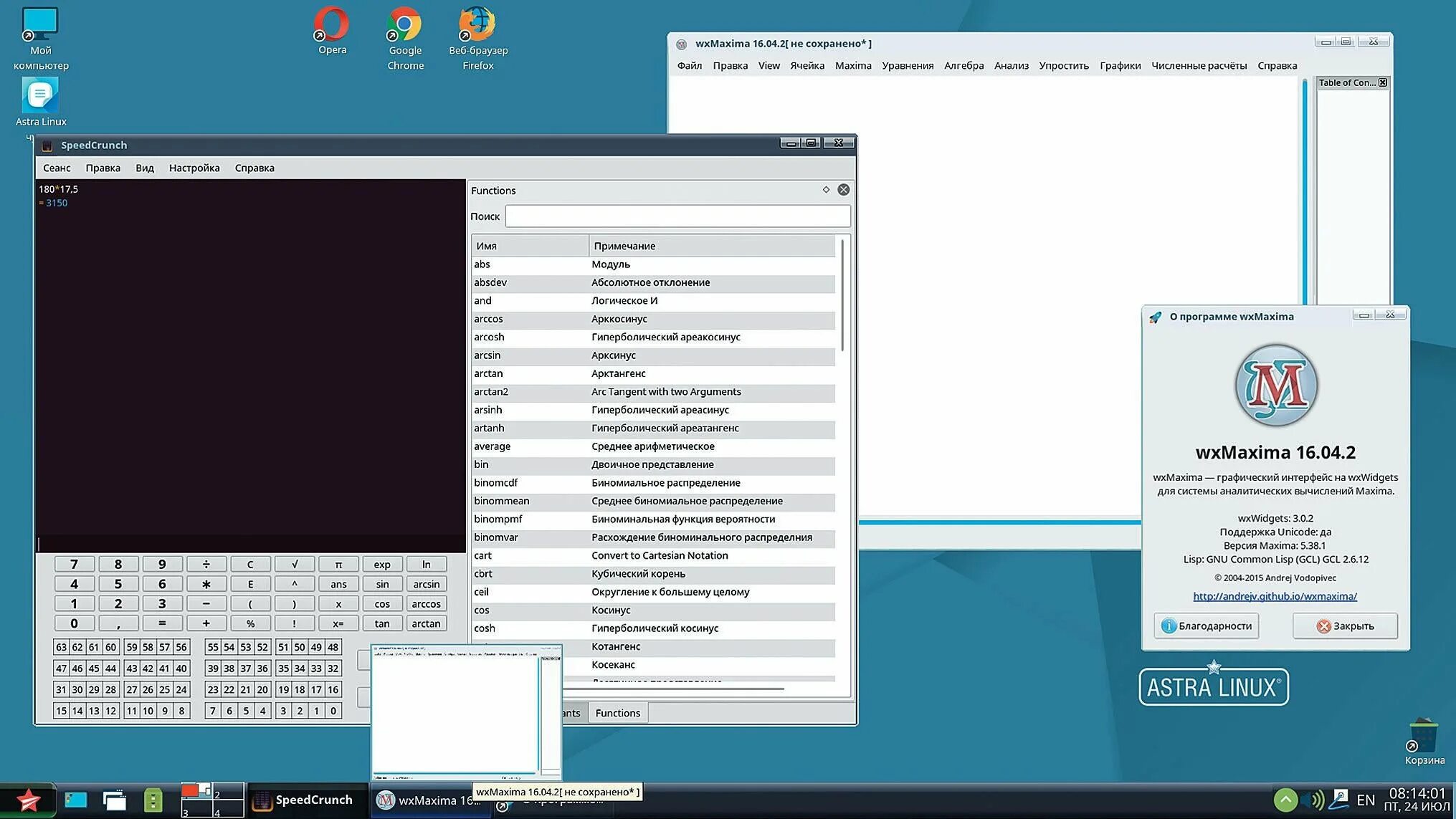1456x819 pixels.
Task: Click the wxMaxima hyperlink andrej.github.io/wxmaxima
Action: (1275, 596)
